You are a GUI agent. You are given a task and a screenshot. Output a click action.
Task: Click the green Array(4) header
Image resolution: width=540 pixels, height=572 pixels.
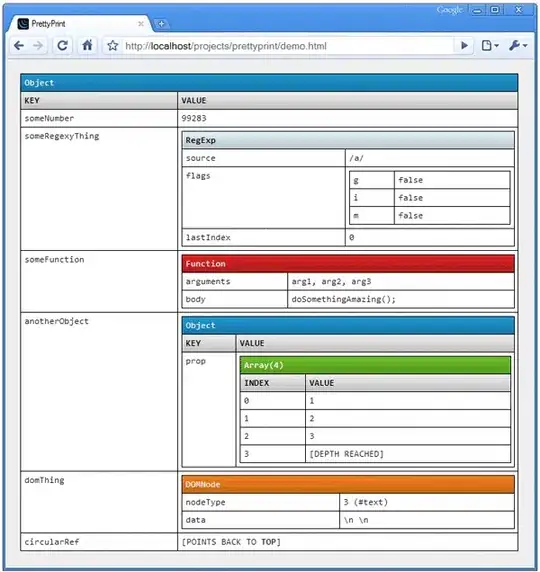(x=375, y=365)
